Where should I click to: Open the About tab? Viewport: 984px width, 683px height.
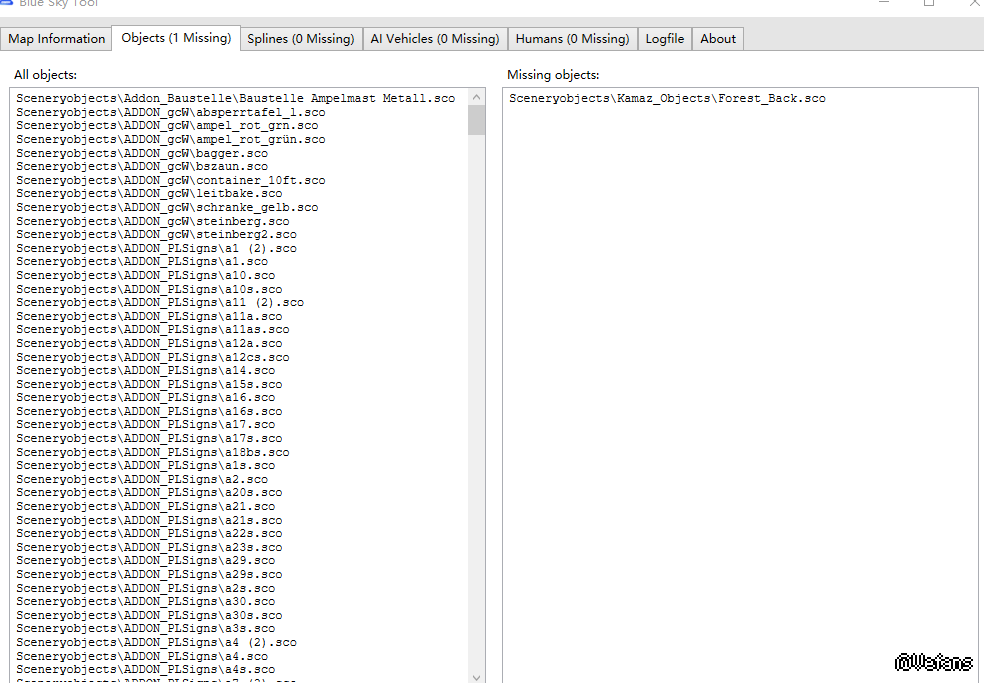pos(718,39)
